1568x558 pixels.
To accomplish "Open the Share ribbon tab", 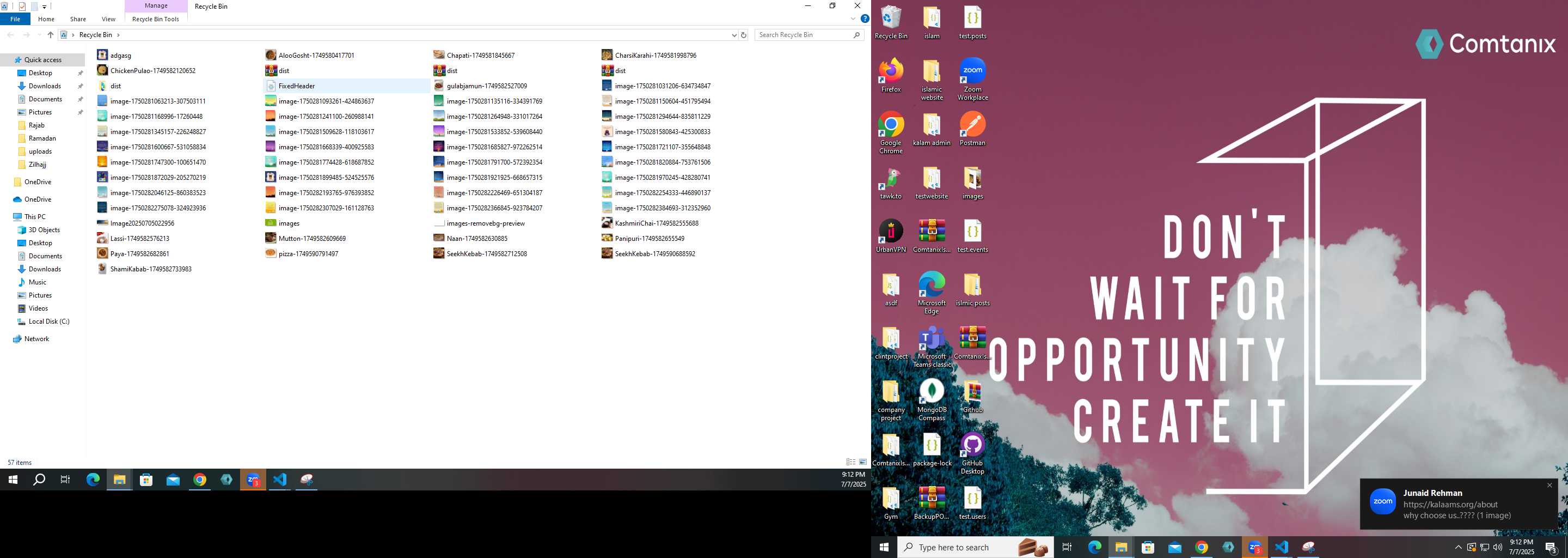I will click(x=78, y=19).
